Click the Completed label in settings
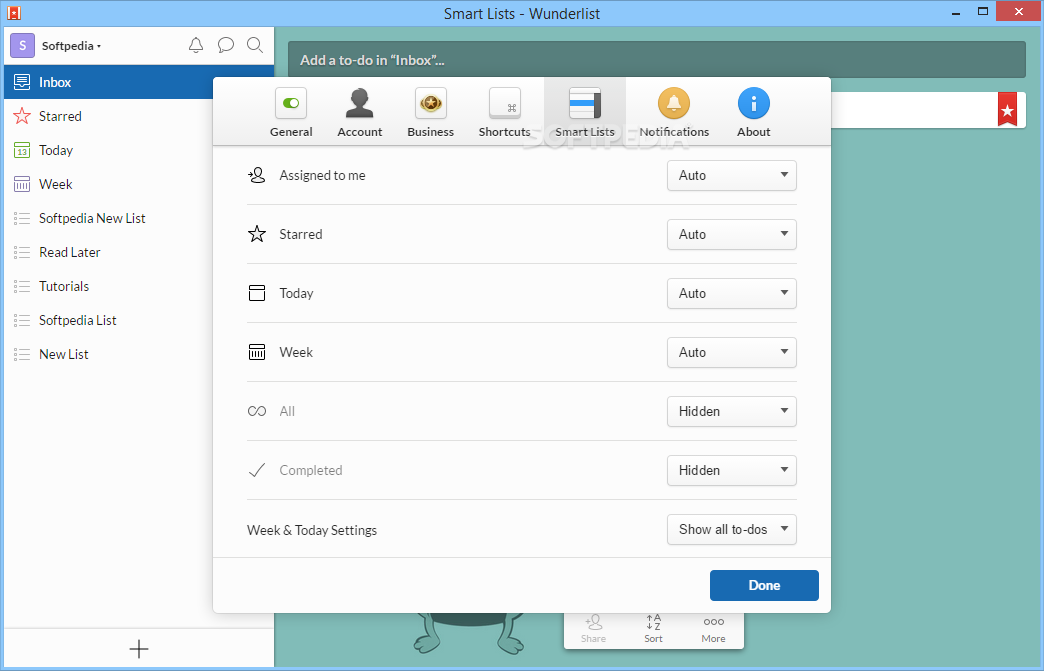 (311, 470)
